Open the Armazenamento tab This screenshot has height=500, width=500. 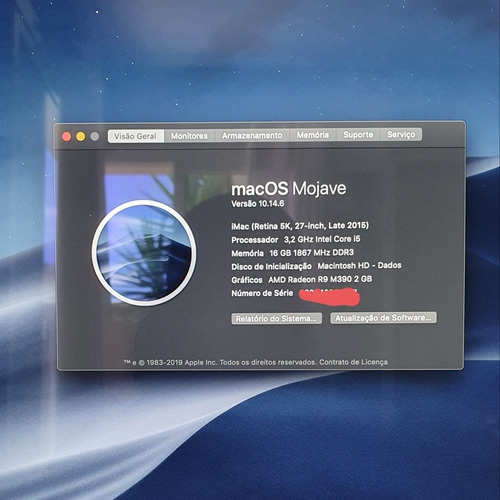(252, 135)
